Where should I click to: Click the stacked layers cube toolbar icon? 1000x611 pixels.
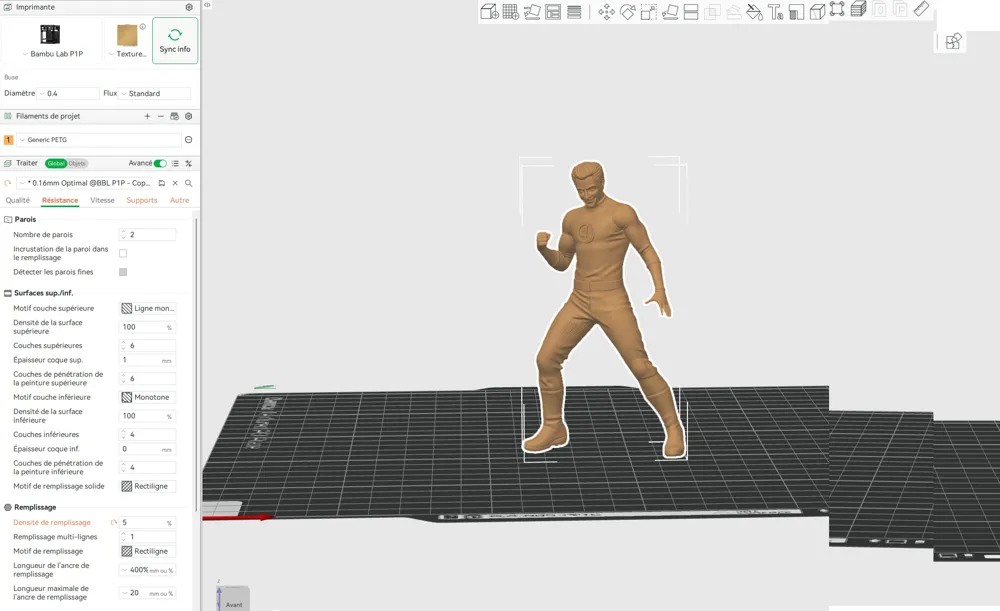pyautogui.click(x=858, y=9)
